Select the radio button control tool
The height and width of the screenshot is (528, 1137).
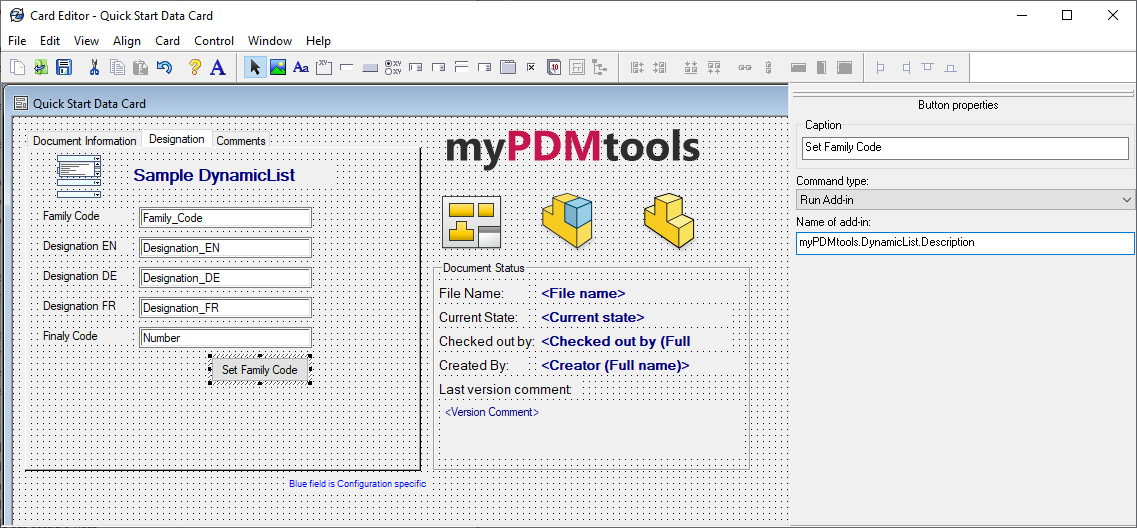click(392, 67)
